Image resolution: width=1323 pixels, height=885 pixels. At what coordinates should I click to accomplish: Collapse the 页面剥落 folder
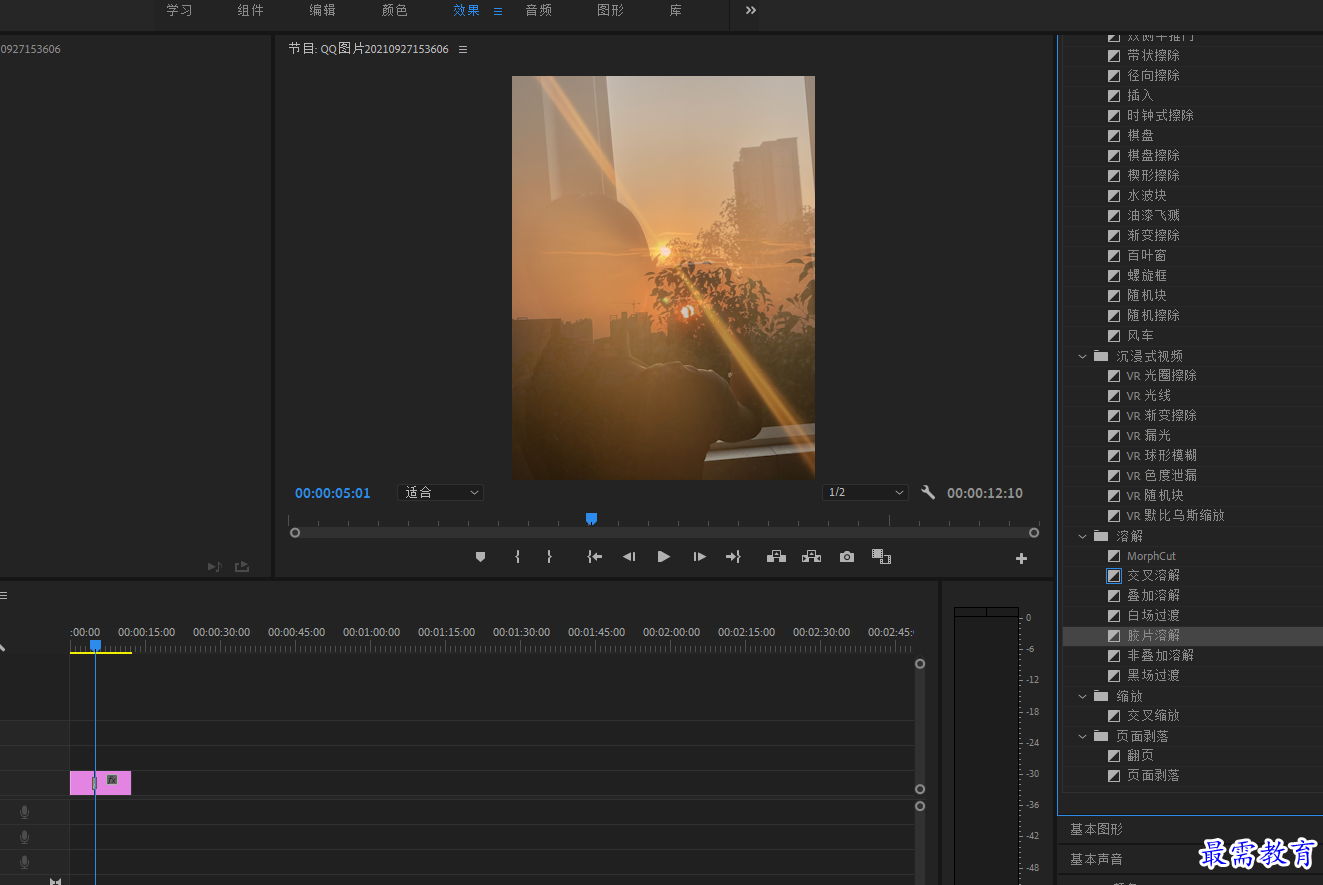point(1082,736)
